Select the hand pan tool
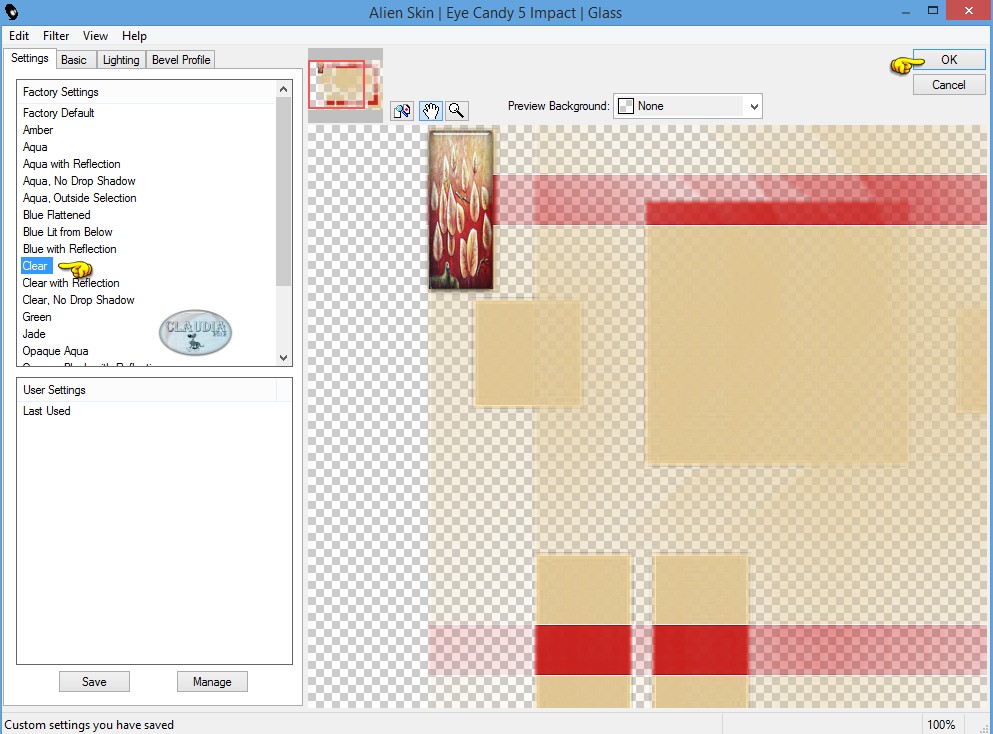993x734 pixels. 431,111
